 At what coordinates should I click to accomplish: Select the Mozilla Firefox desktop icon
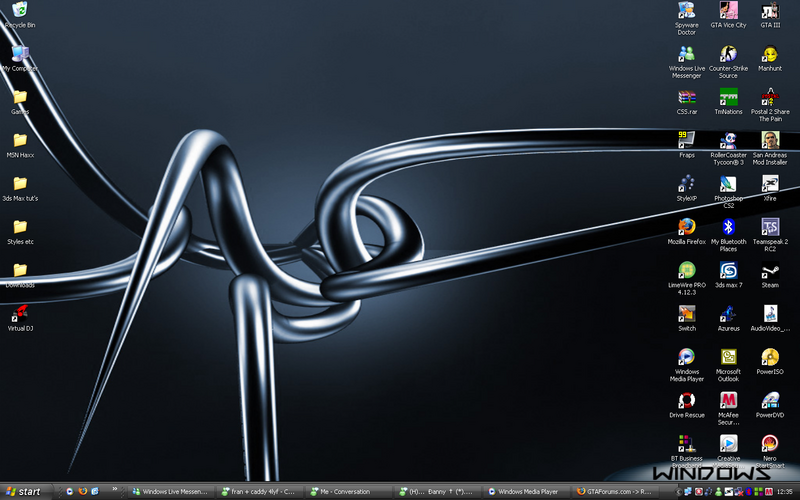[686, 227]
